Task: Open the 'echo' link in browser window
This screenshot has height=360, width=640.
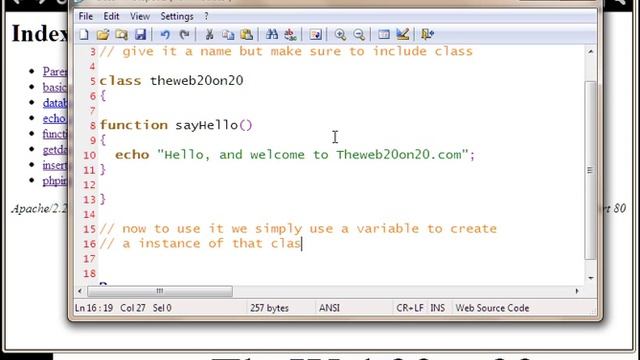Action: click(55, 118)
